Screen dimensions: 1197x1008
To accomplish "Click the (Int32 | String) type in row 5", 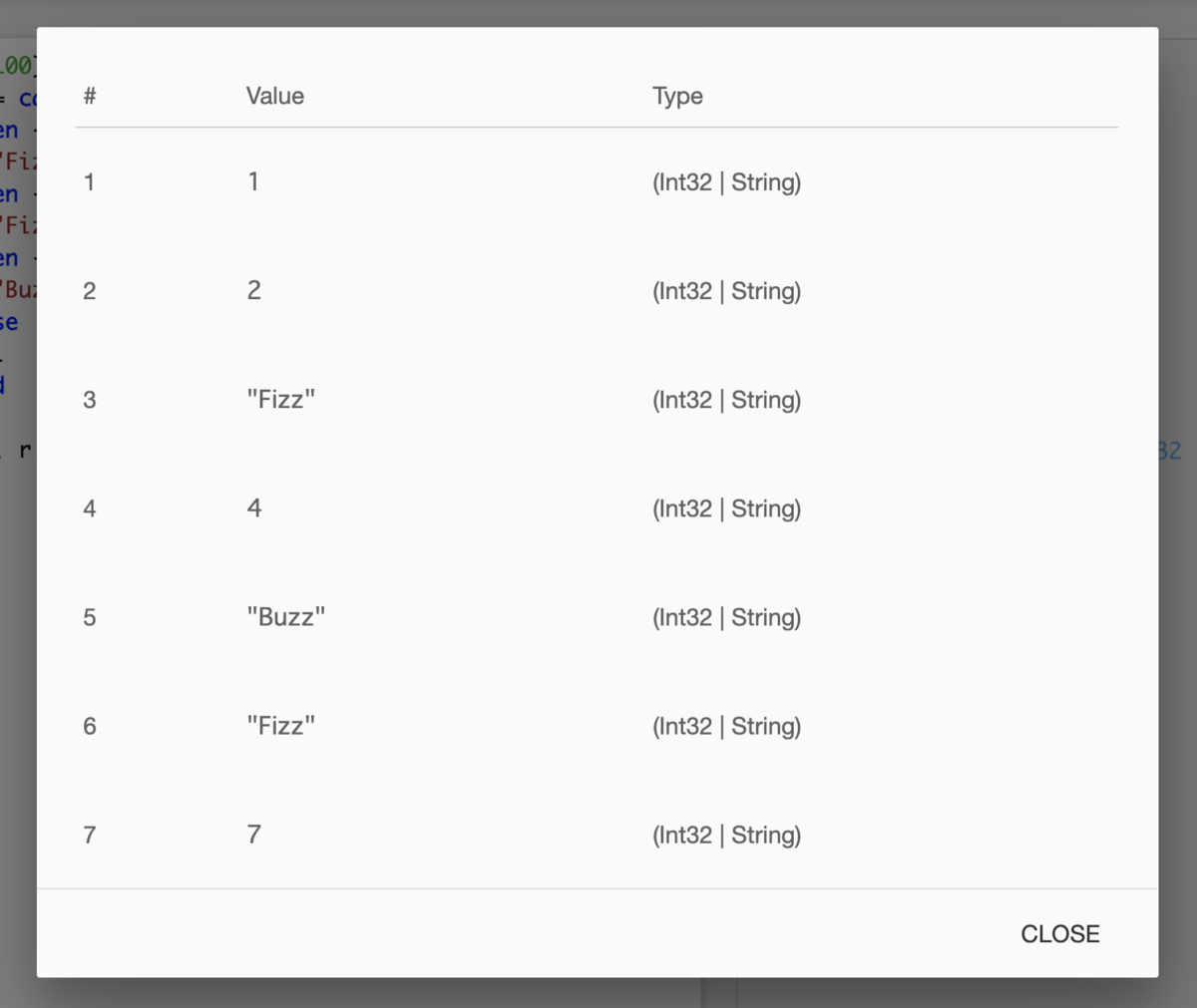I will [726, 617].
